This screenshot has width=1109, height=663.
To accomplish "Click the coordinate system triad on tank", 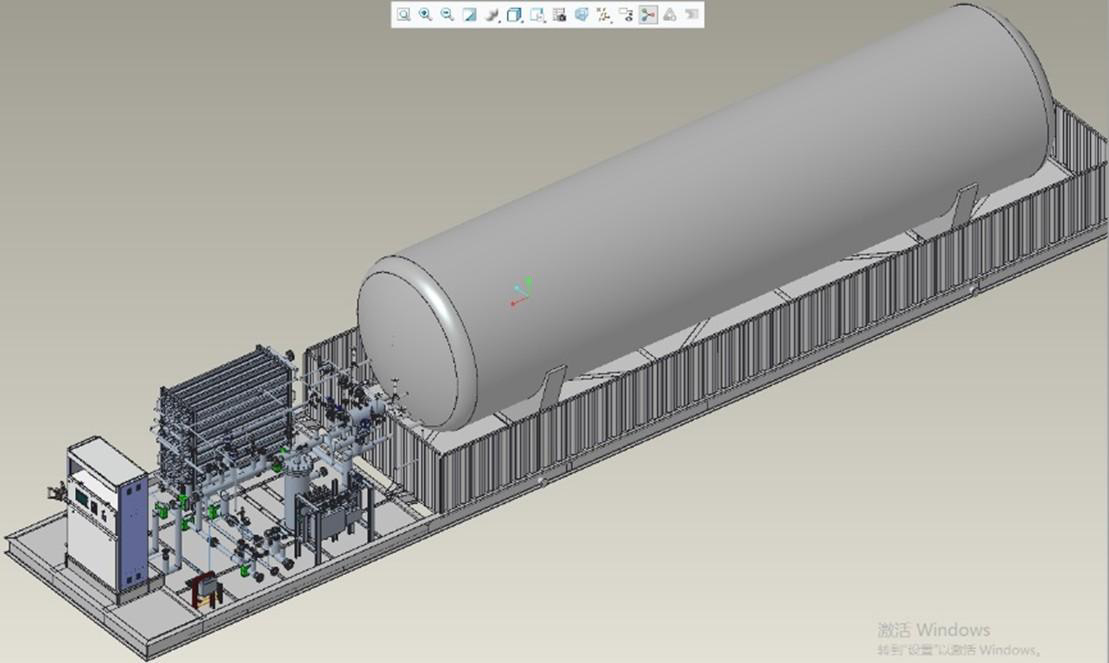I will click(x=519, y=293).
